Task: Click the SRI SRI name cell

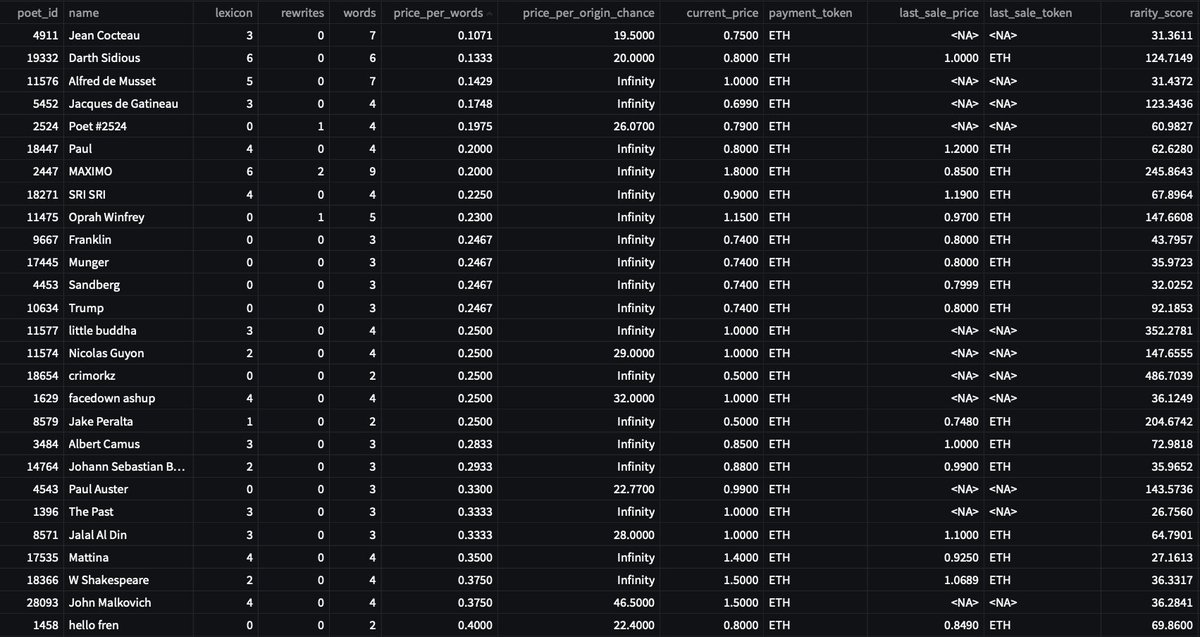Action: pyautogui.click(x=86, y=194)
